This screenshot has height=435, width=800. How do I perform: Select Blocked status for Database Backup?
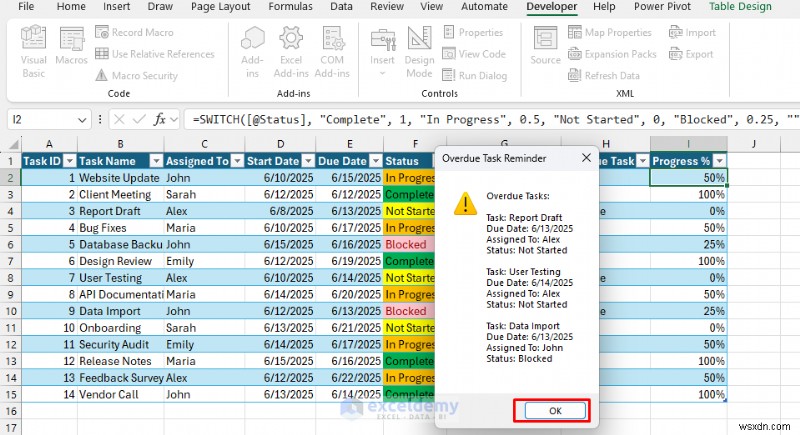click(x=409, y=244)
